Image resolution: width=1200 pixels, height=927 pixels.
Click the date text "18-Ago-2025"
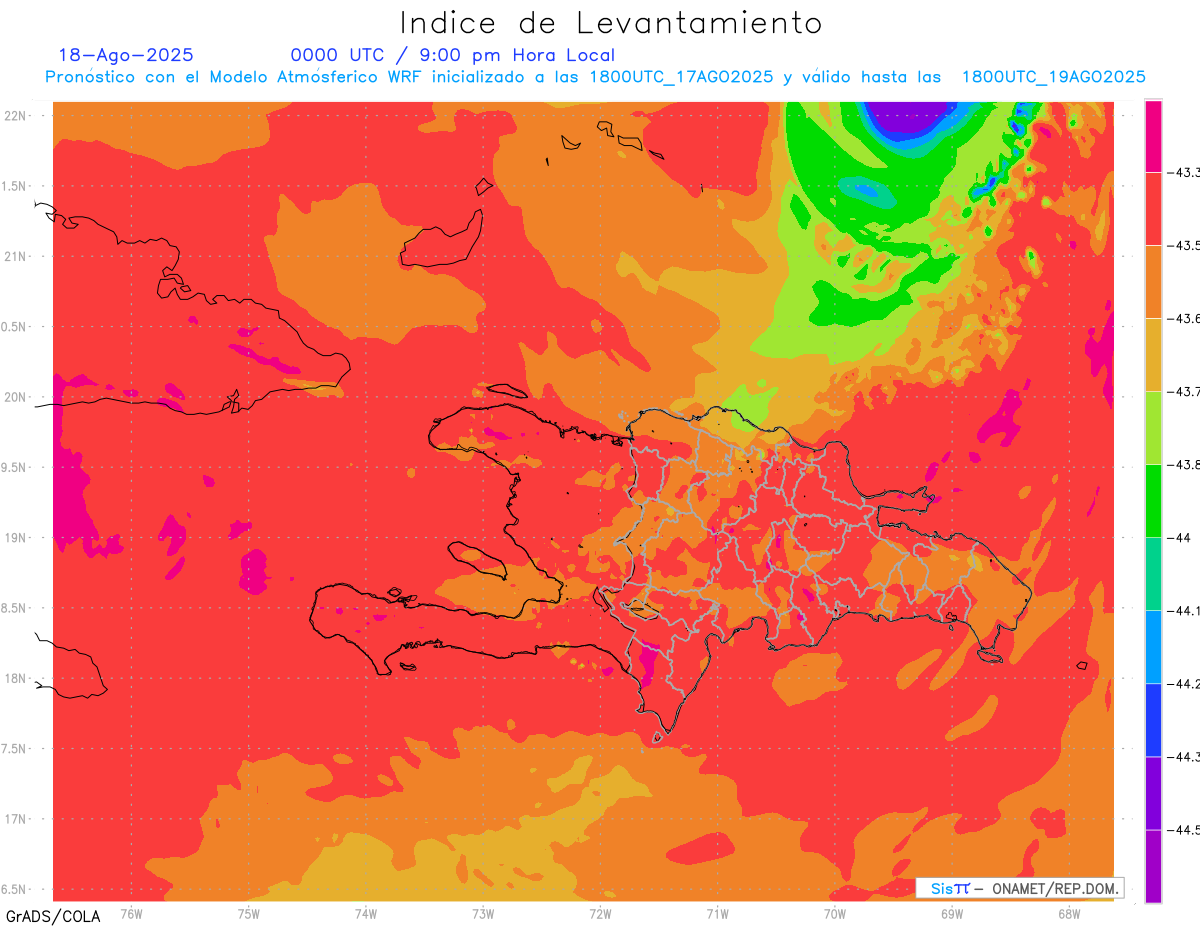click(126, 55)
